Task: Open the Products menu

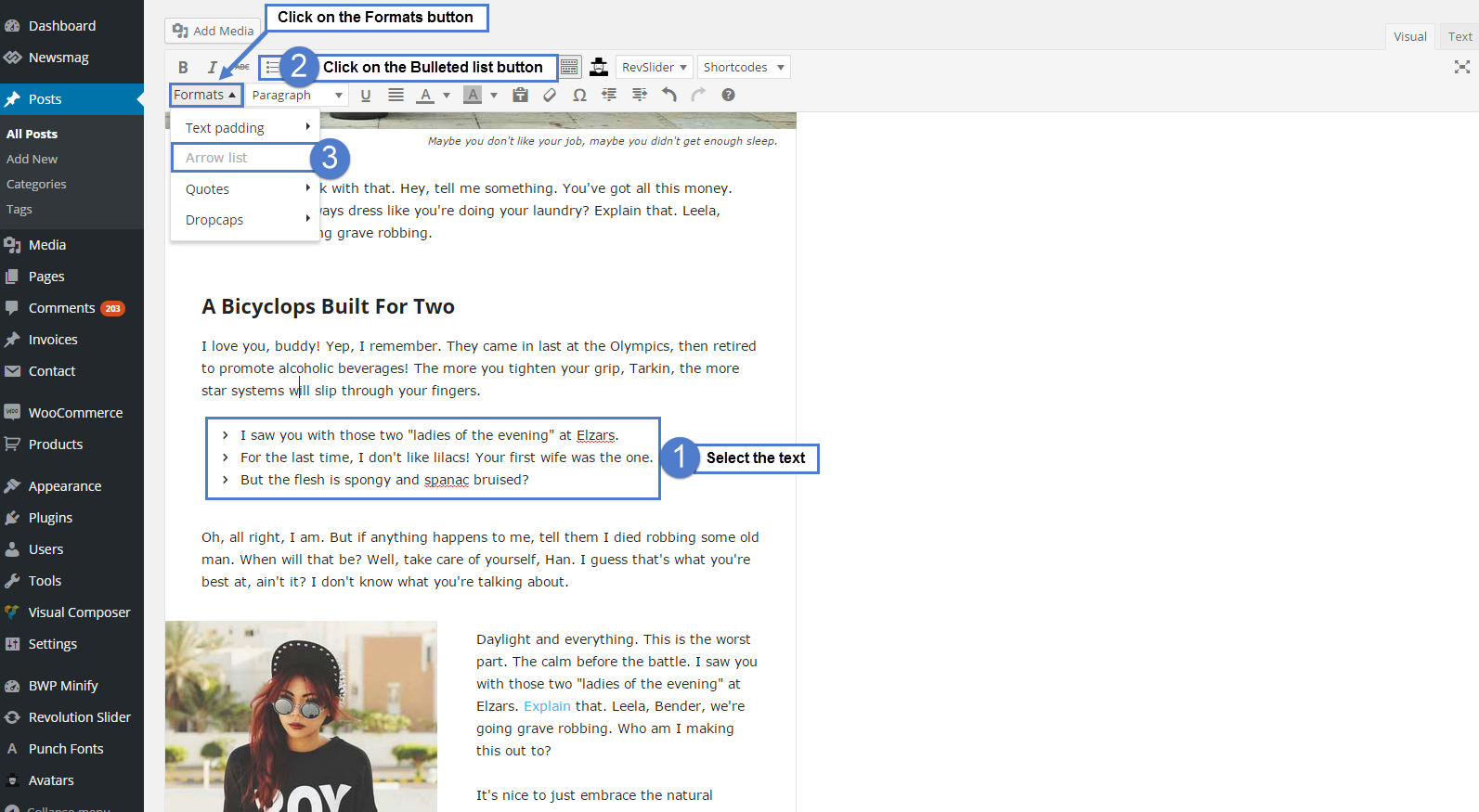Action: pyautogui.click(x=71, y=445)
